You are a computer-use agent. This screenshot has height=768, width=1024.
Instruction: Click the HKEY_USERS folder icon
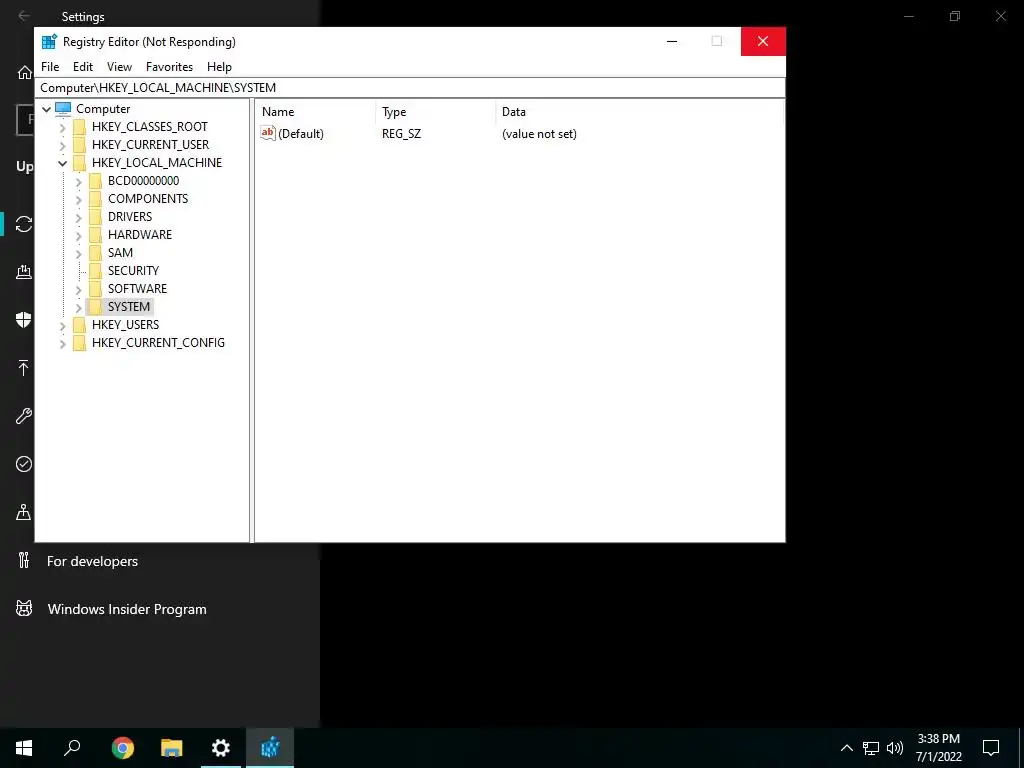(x=80, y=325)
